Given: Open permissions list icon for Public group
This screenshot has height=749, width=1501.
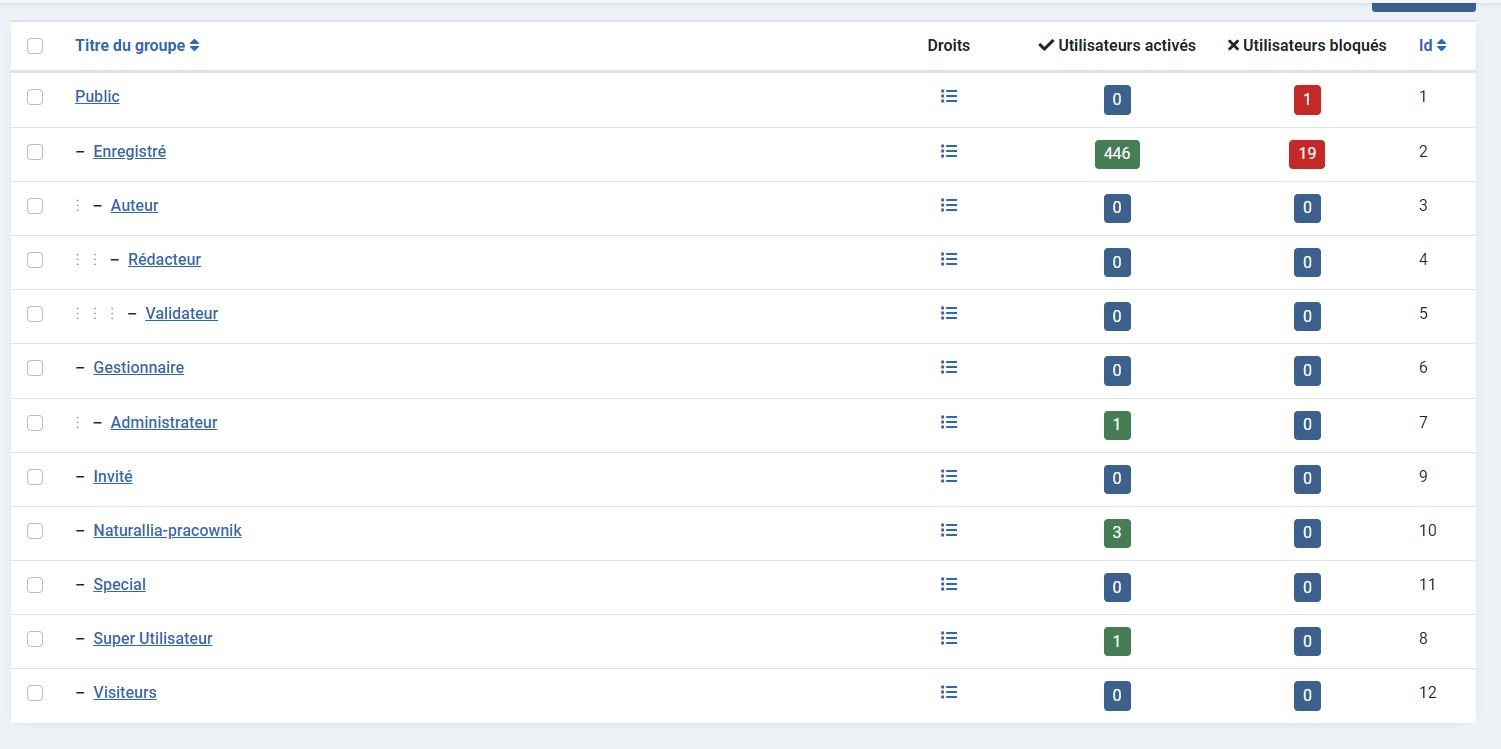Looking at the screenshot, I should pyautogui.click(x=949, y=96).
